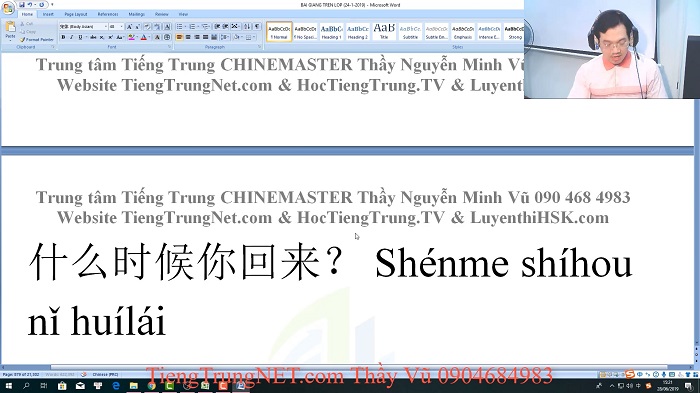700x393 pixels.
Task: Open the Mailings tab
Action: [137, 14]
